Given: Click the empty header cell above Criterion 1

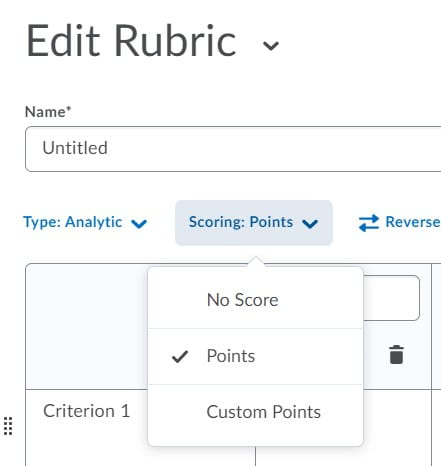Looking at the screenshot, I should (x=87, y=326).
